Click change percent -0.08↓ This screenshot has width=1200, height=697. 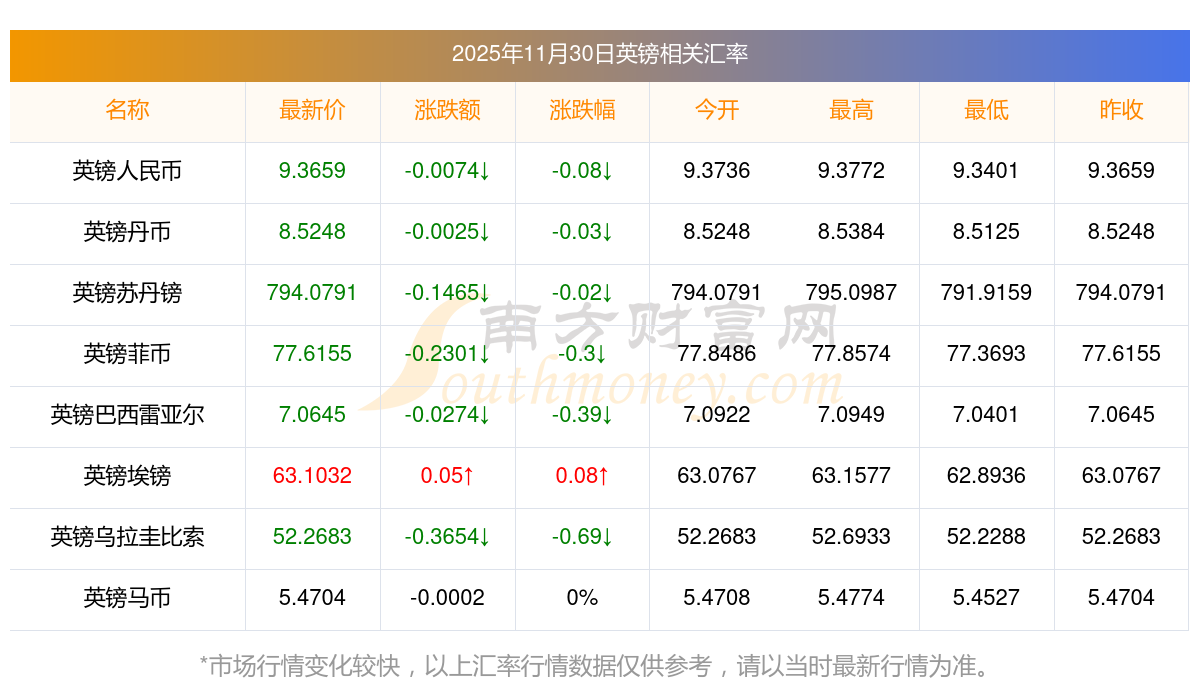[x=582, y=171]
